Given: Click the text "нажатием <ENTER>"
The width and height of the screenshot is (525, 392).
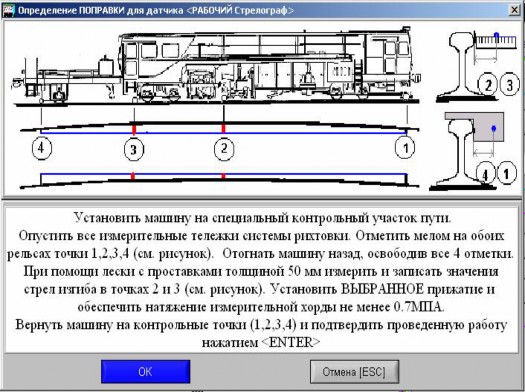Looking at the screenshot, I should pyautogui.click(x=261, y=343).
